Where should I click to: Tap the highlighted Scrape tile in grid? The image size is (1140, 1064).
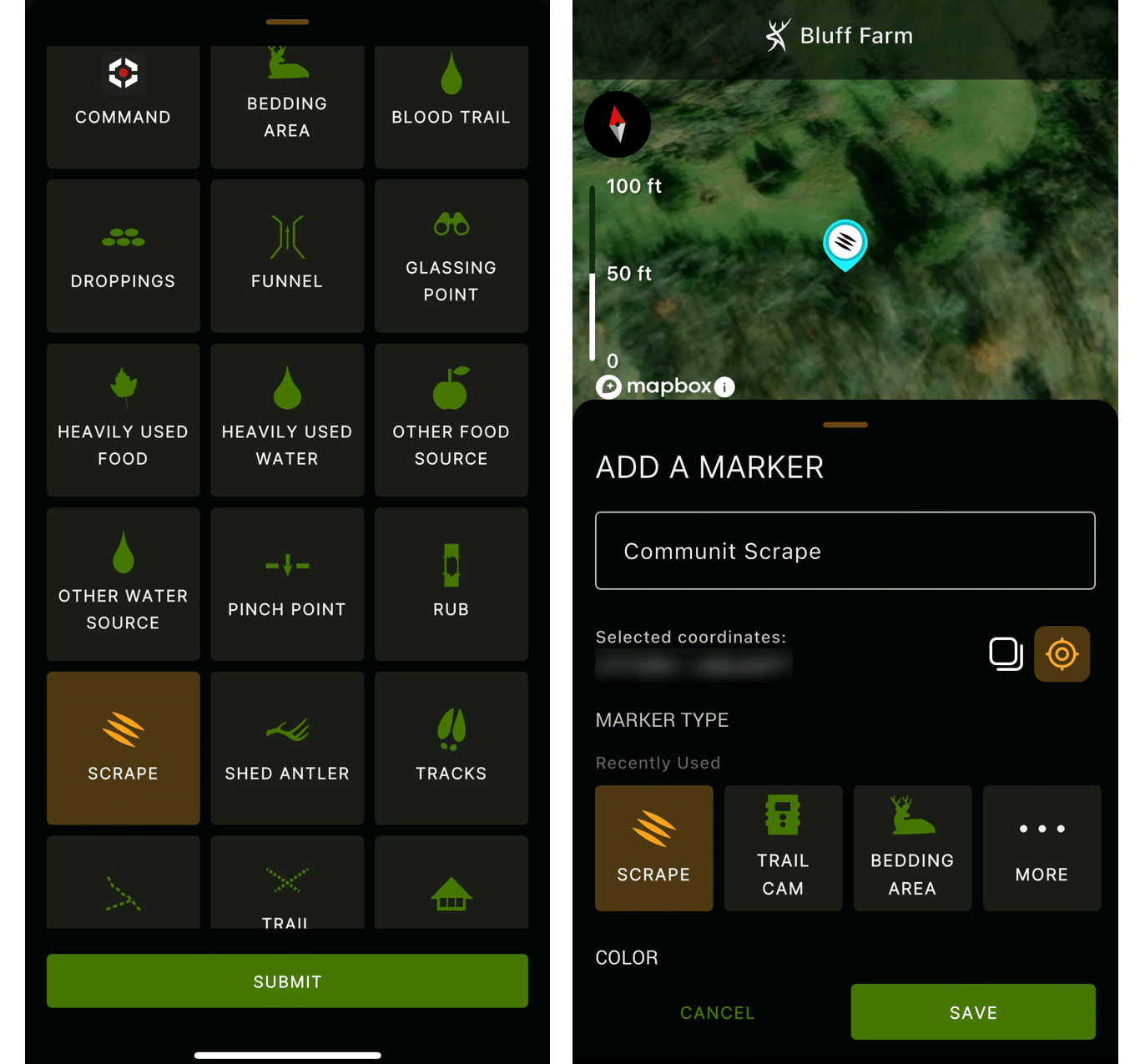[x=123, y=749]
